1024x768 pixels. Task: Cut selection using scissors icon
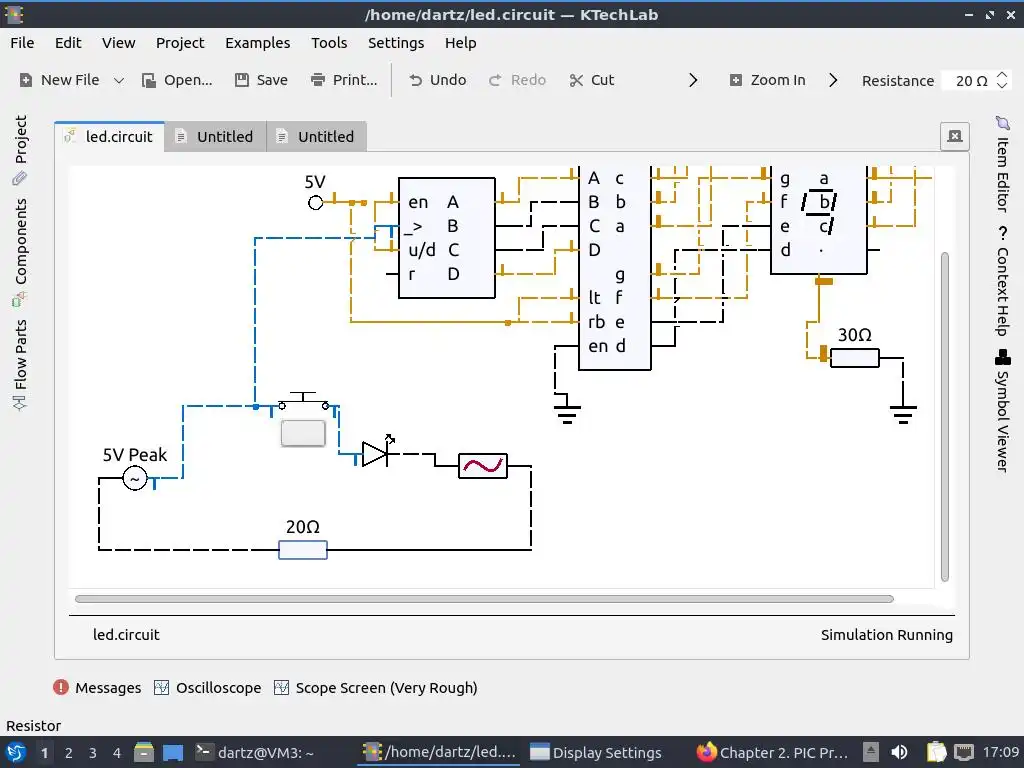[x=575, y=80]
